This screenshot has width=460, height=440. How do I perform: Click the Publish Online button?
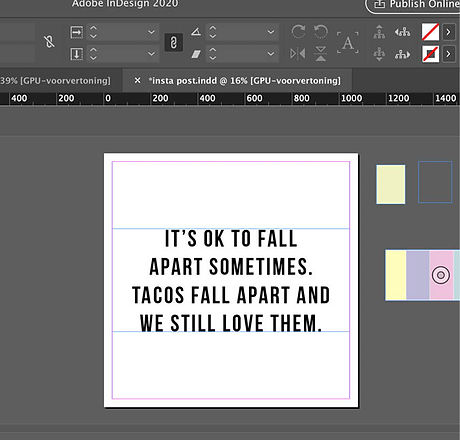click(414, 5)
